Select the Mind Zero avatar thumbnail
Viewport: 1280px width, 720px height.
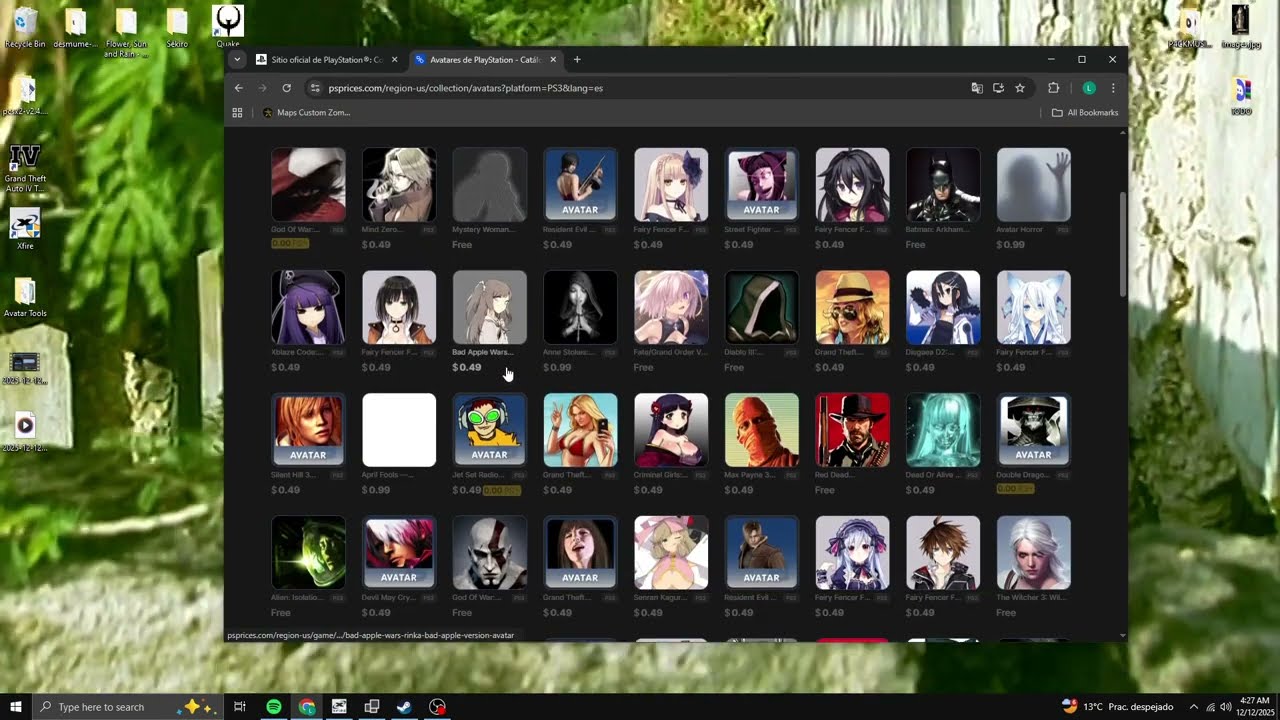click(x=399, y=185)
